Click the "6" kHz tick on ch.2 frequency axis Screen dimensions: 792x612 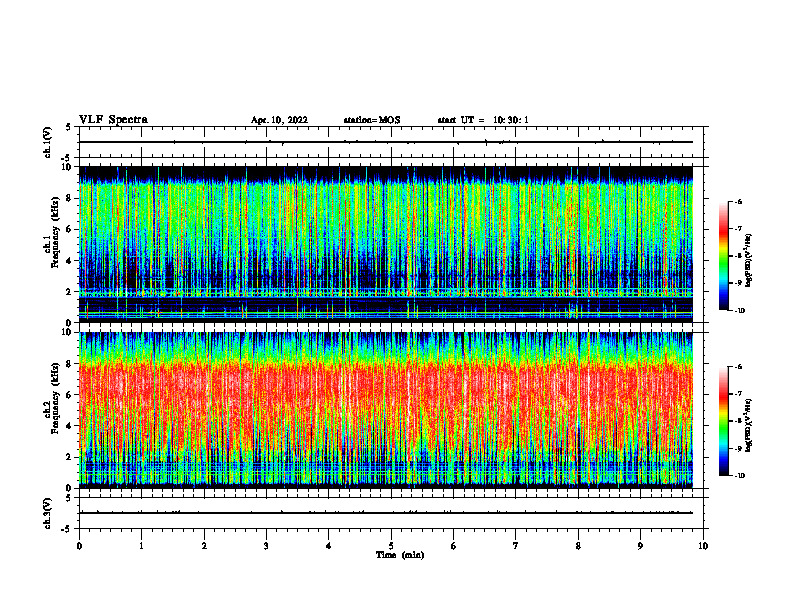70,395
